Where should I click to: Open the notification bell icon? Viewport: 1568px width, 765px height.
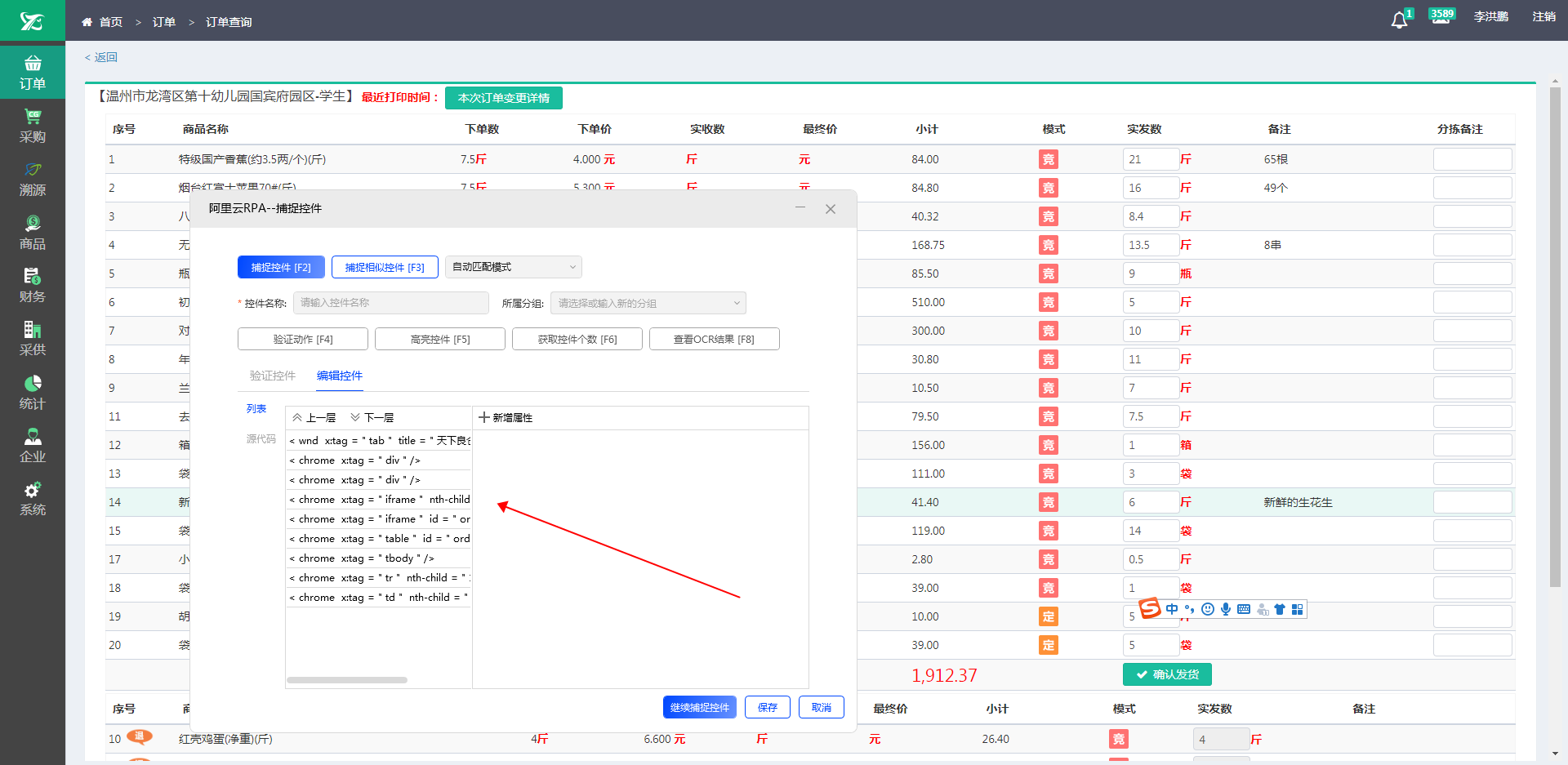[x=1399, y=20]
